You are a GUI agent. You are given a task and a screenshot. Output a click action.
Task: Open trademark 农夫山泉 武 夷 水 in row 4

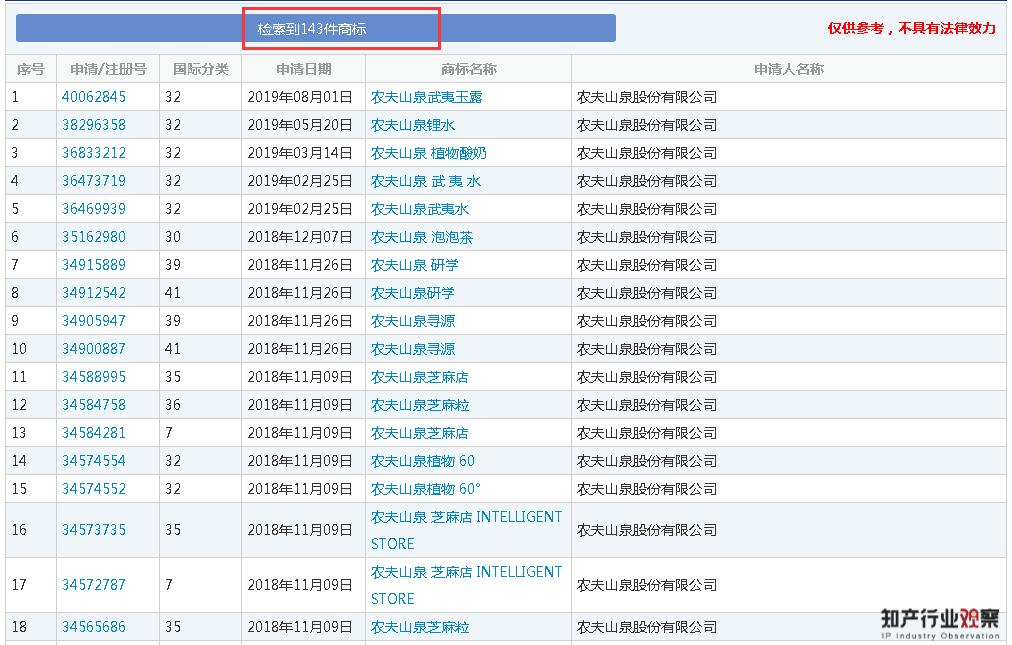[x=426, y=181]
